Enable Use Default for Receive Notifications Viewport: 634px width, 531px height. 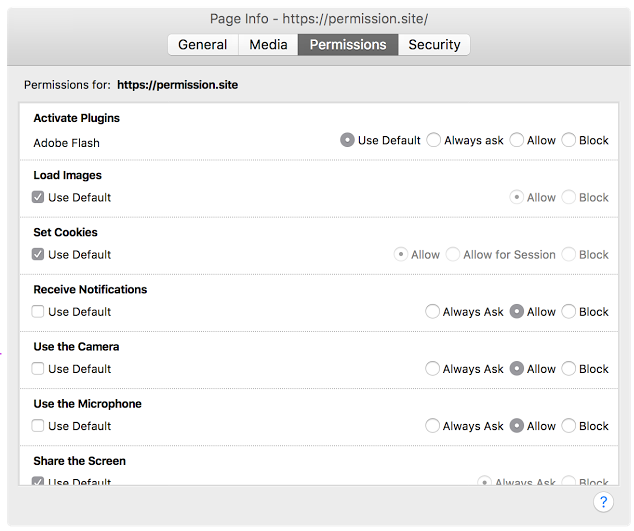[38, 312]
